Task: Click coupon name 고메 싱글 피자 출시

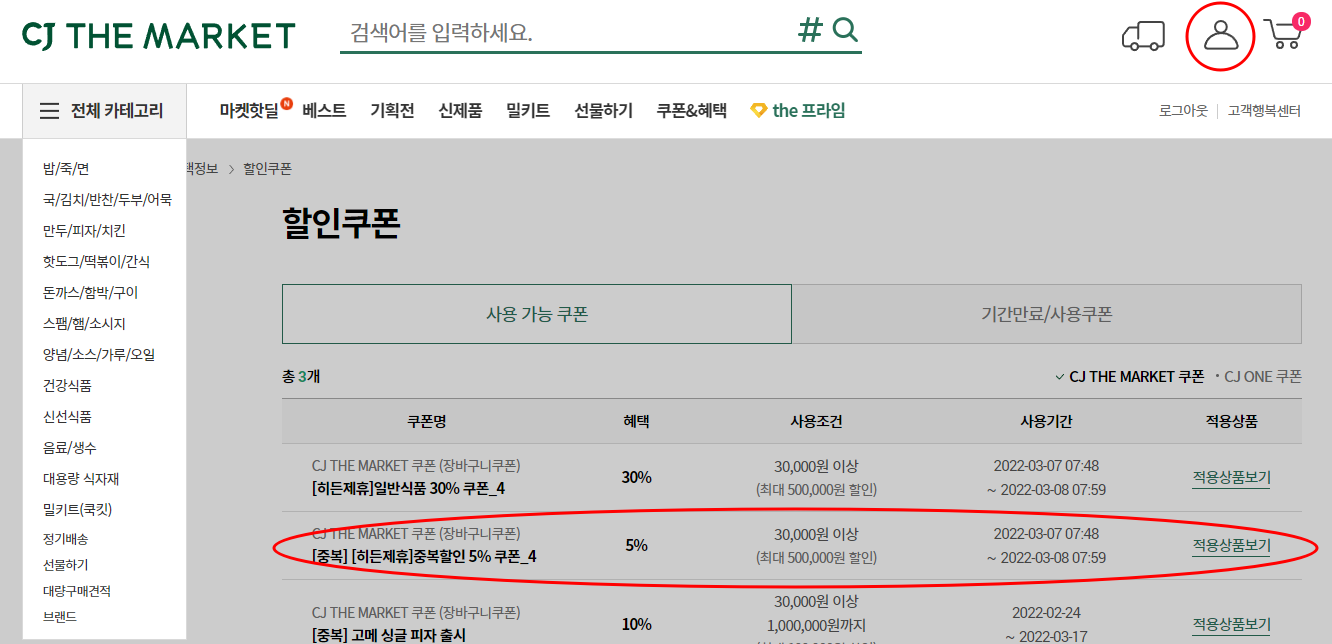Action: point(389,635)
